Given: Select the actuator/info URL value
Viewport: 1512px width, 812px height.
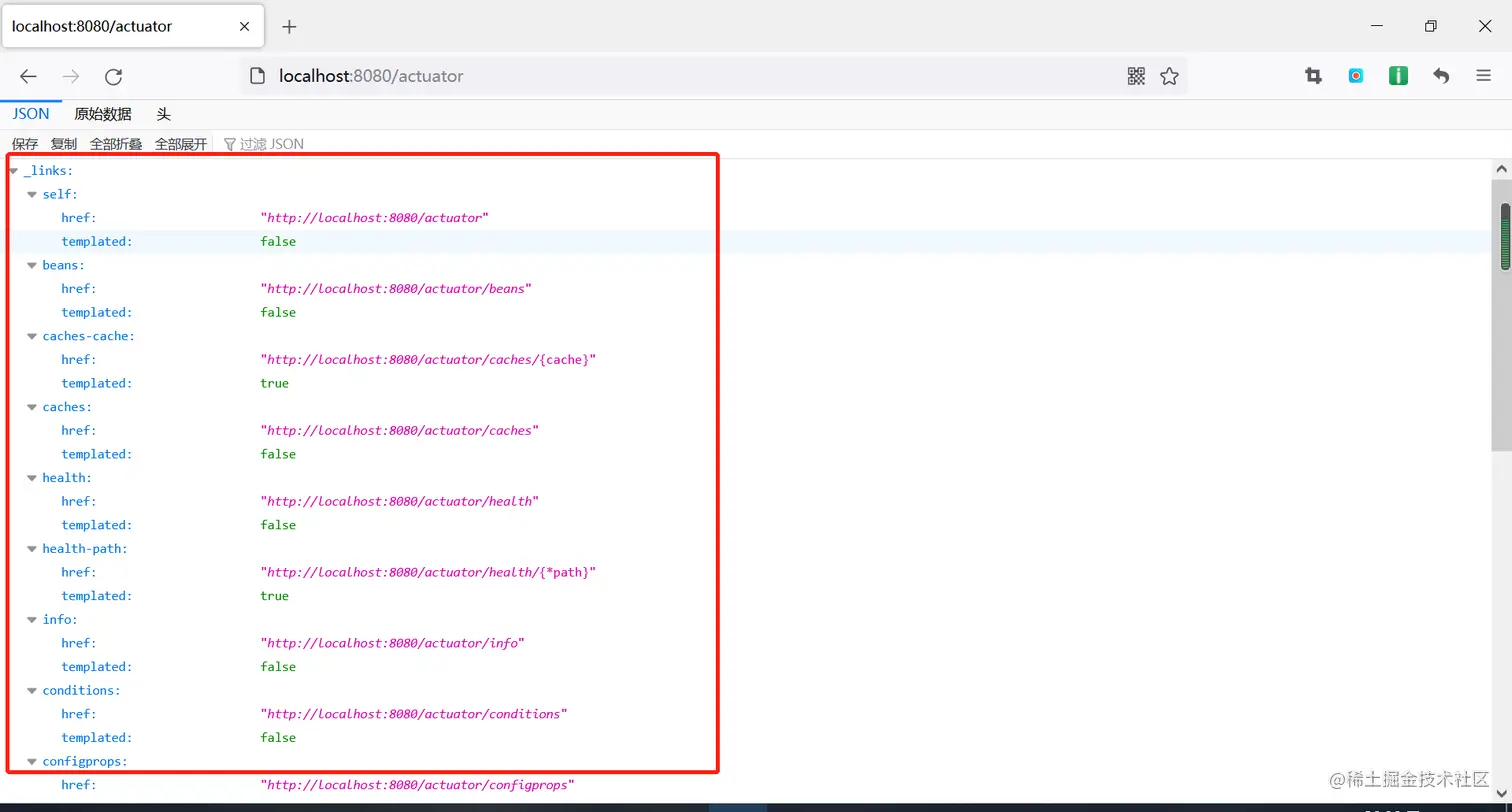Looking at the screenshot, I should (393, 644).
